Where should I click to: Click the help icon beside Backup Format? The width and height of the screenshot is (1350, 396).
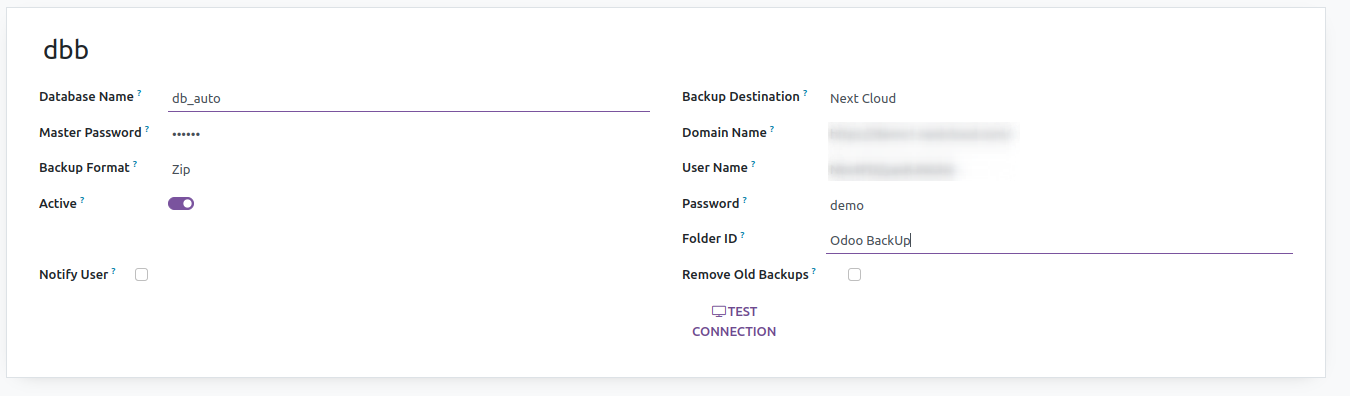pos(135,163)
